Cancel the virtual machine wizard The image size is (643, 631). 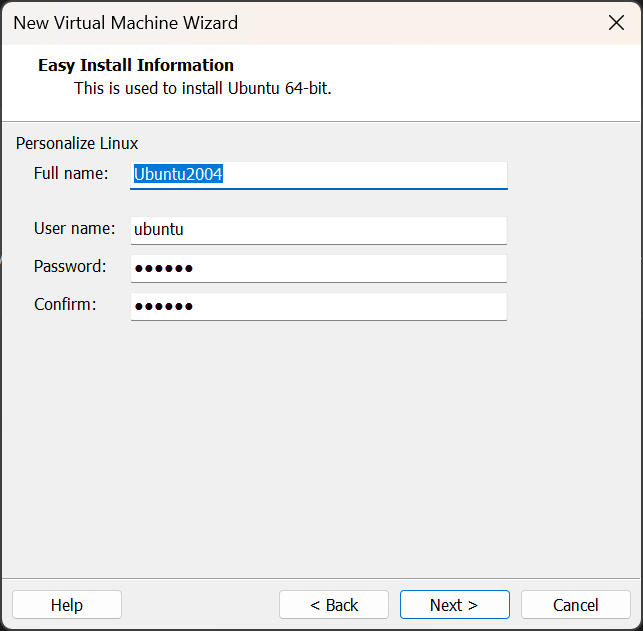pyautogui.click(x=576, y=605)
